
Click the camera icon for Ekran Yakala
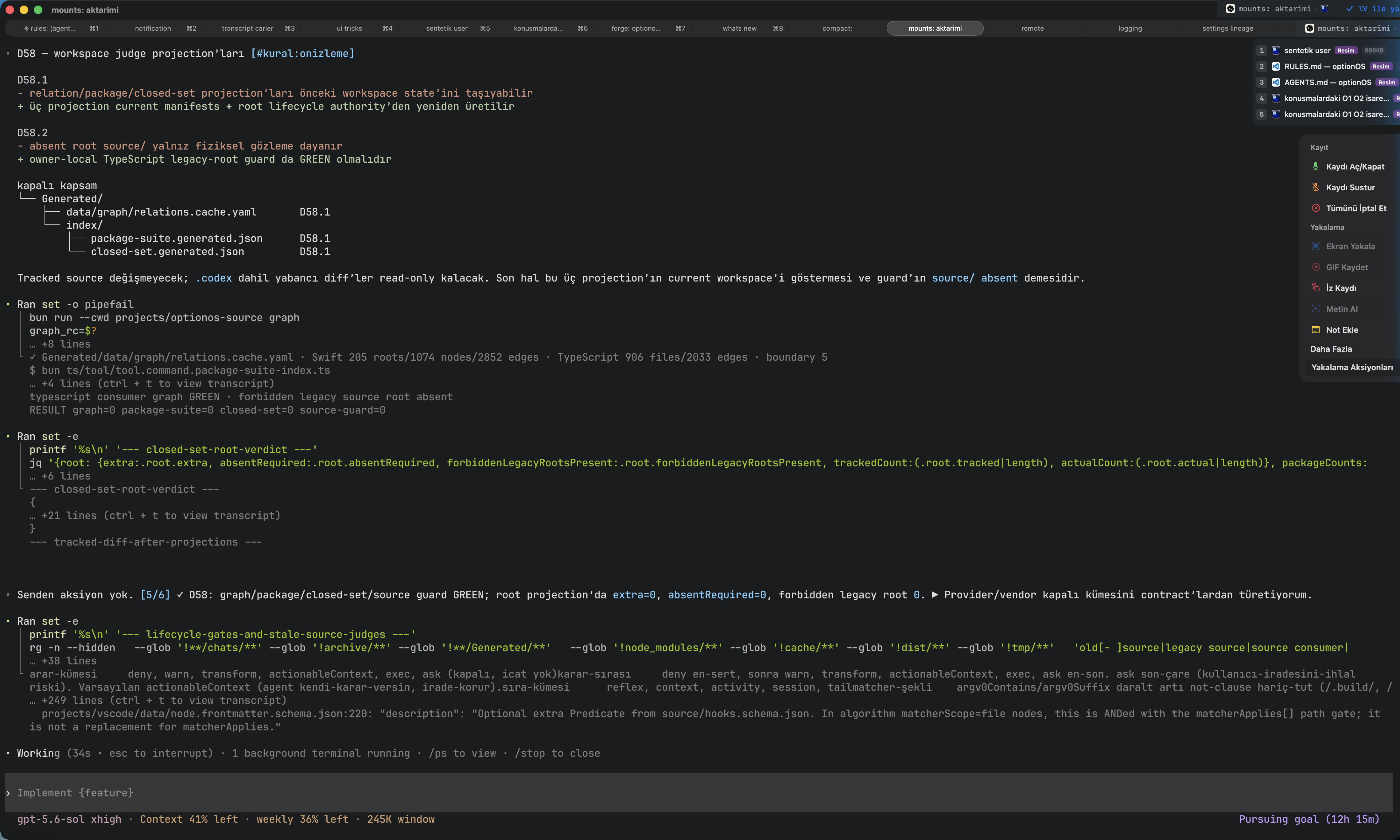pos(1316,246)
